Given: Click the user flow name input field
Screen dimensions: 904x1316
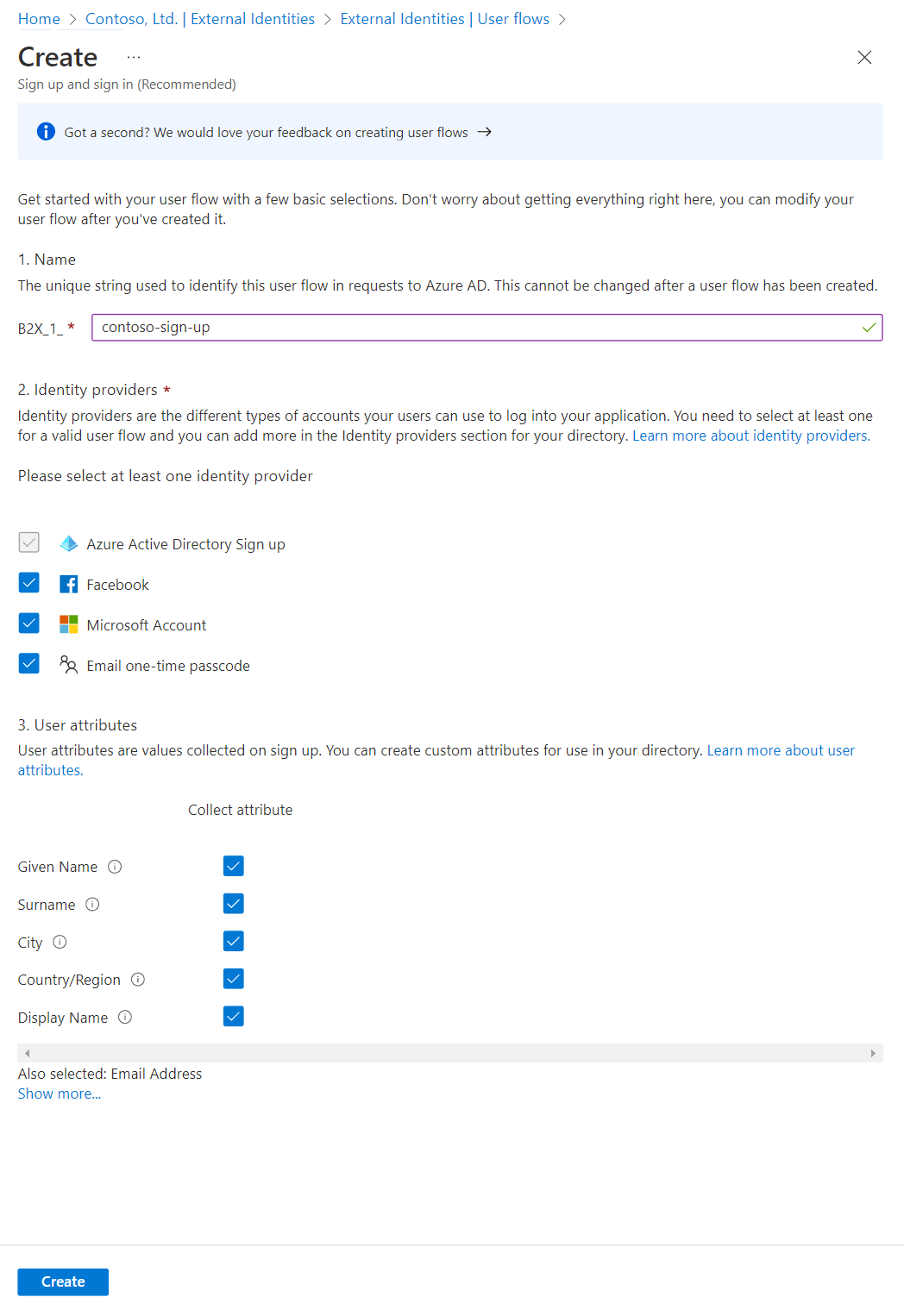Looking at the screenshot, I should 478,328.
